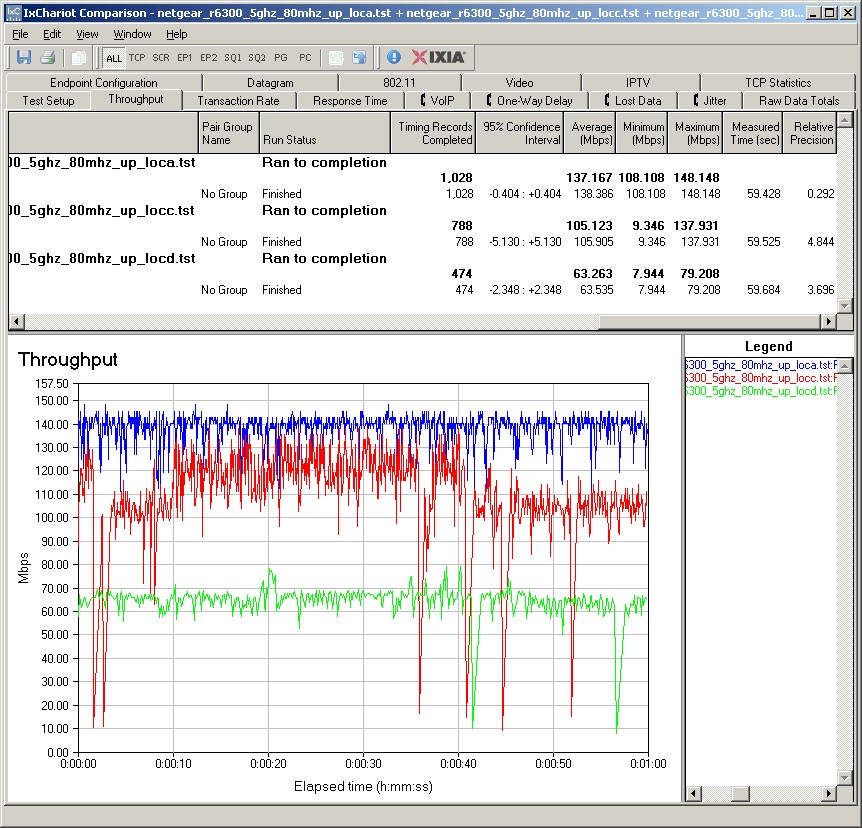Select the up_locc.tst row in the results table
Image resolution: width=862 pixels, height=828 pixels.
[422, 210]
